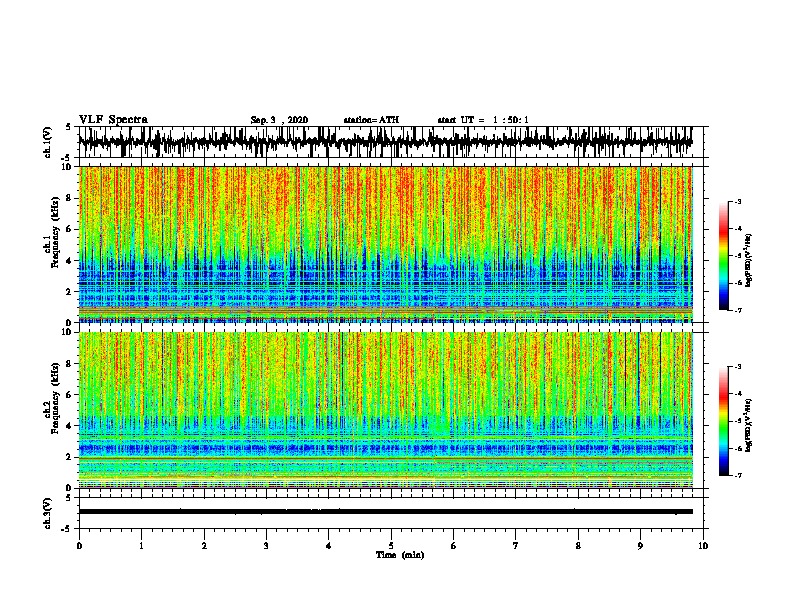This screenshot has height=612, width=792.
Task: Click time axis tick label "3"
Action: [266, 546]
